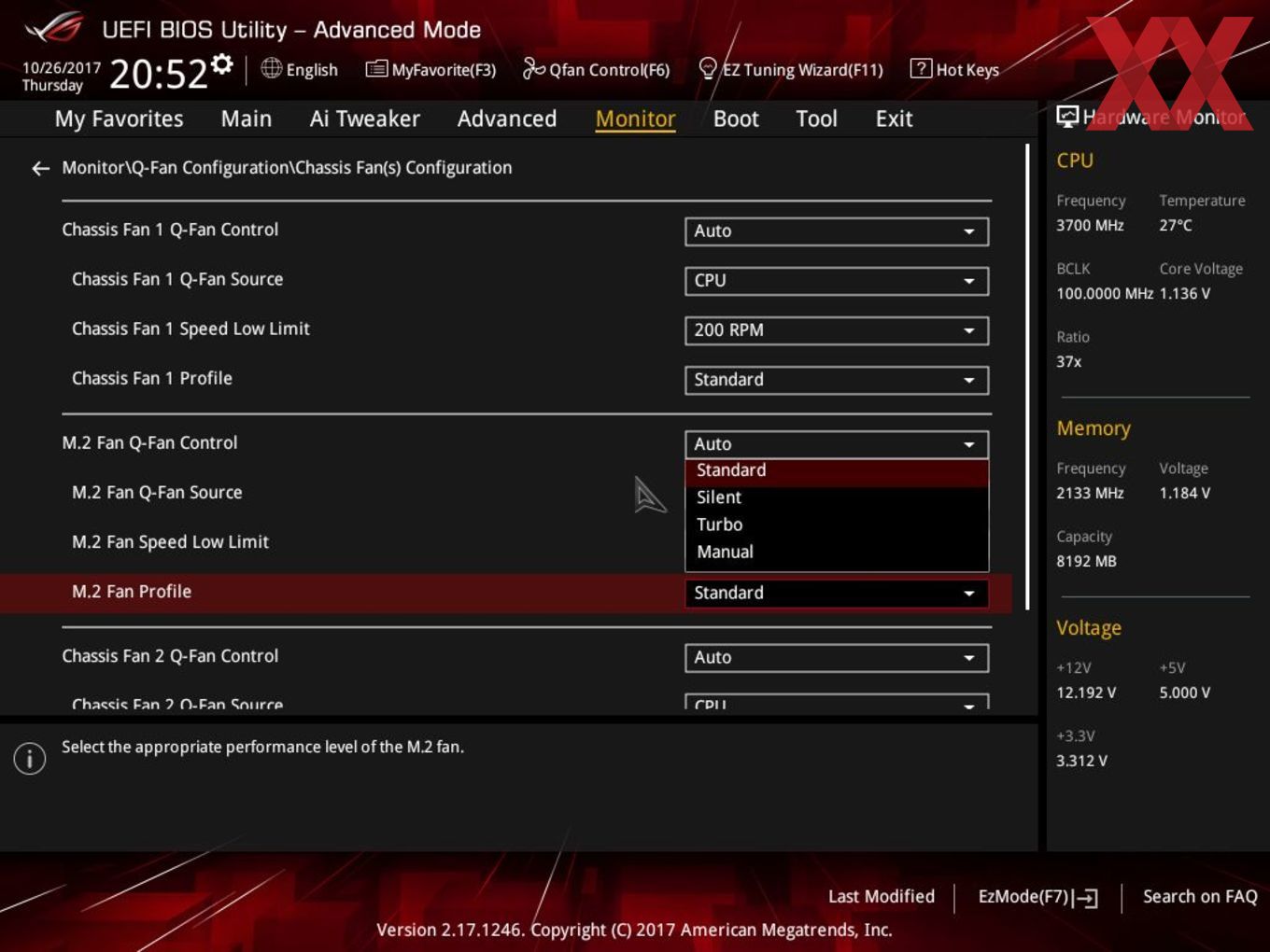This screenshot has width=1270, height=952.
Task: Select the M.2 Fan Q-Fan Source label
Action: (x=157, y=492)
